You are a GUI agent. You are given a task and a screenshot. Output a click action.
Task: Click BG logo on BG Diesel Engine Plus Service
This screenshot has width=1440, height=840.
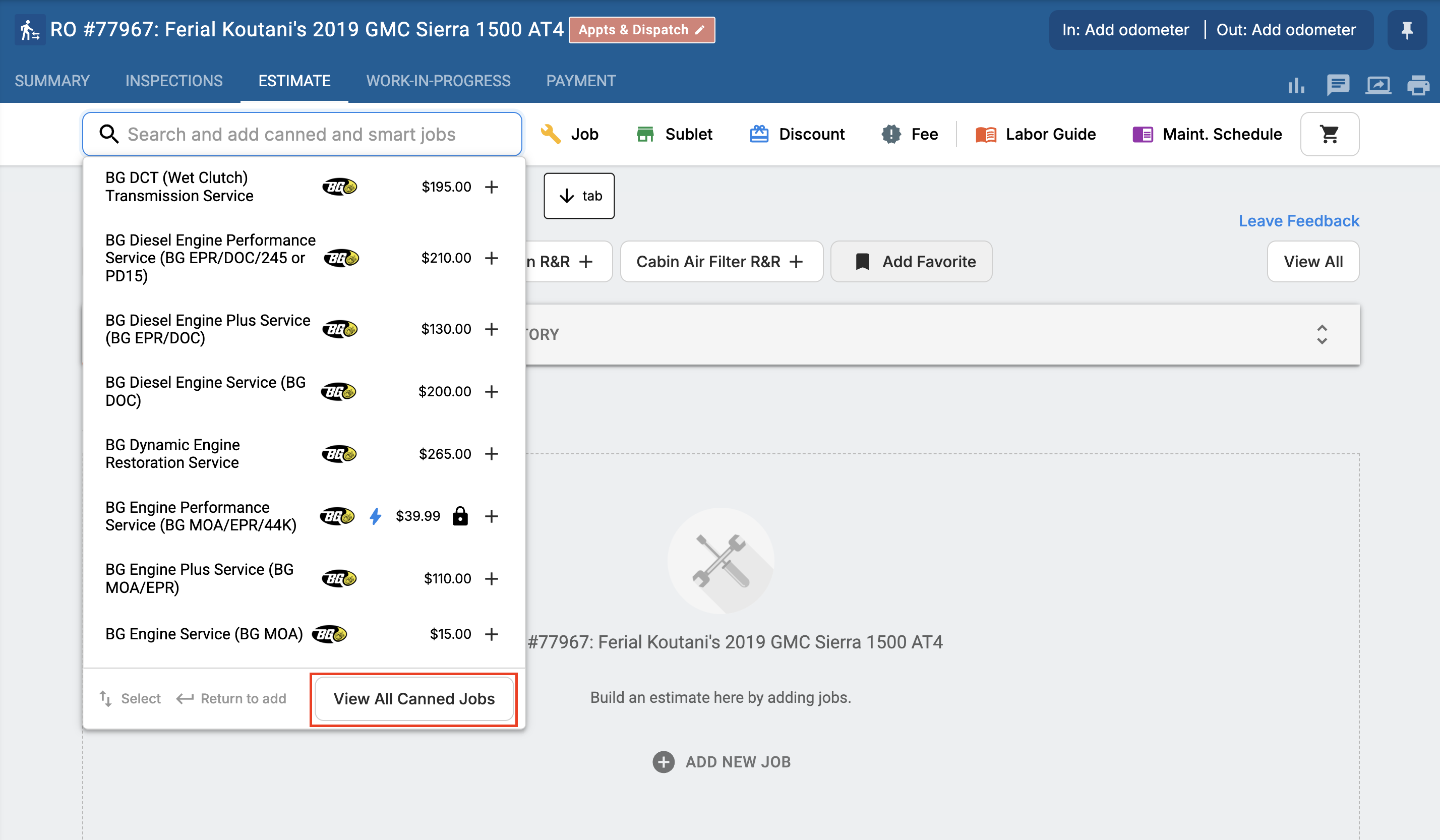tap(340, 329)
